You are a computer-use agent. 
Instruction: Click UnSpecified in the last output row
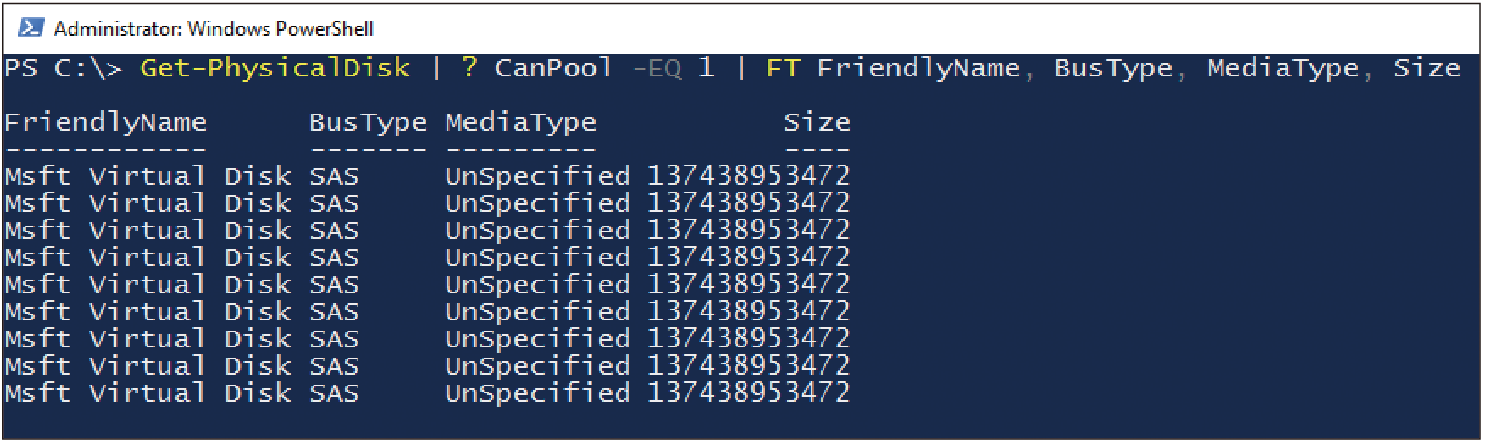[538, 393]
